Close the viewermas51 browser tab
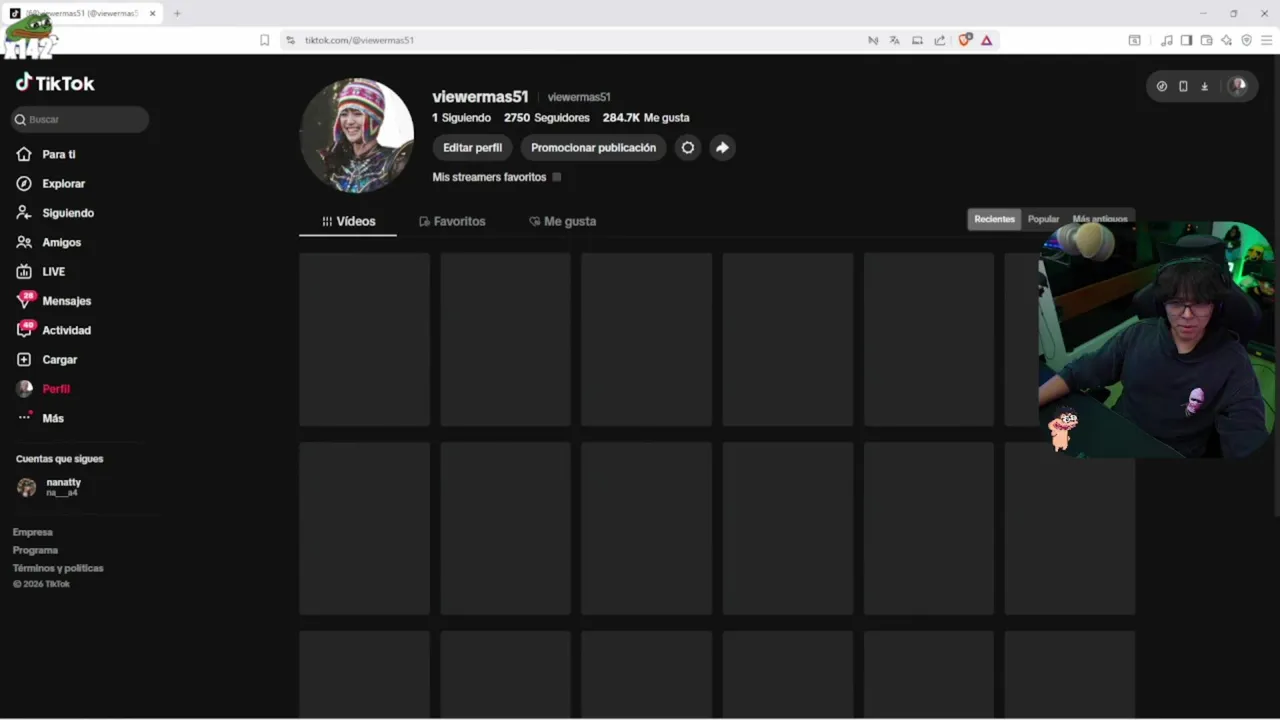 (153, 13)
